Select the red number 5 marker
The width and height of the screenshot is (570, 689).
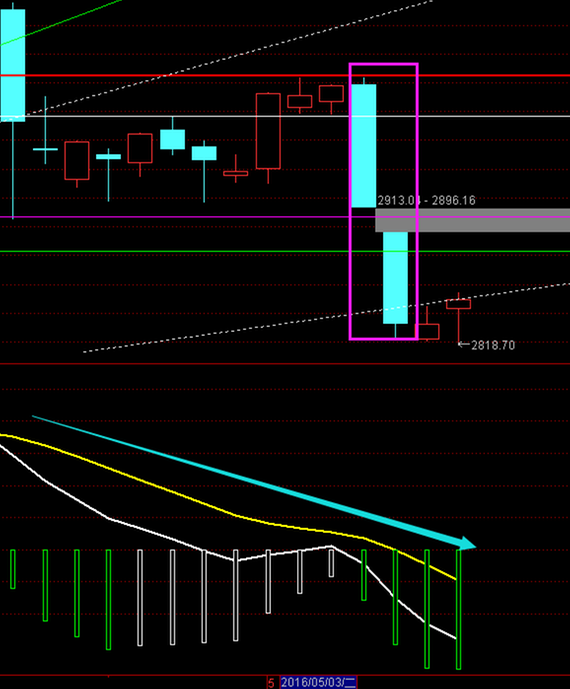click(271, 683)
